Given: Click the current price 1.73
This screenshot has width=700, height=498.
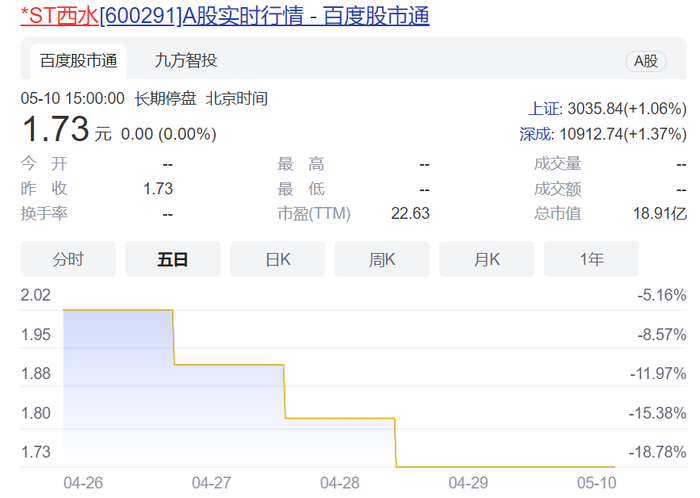Looking at the screenshot, I should 56,129.
